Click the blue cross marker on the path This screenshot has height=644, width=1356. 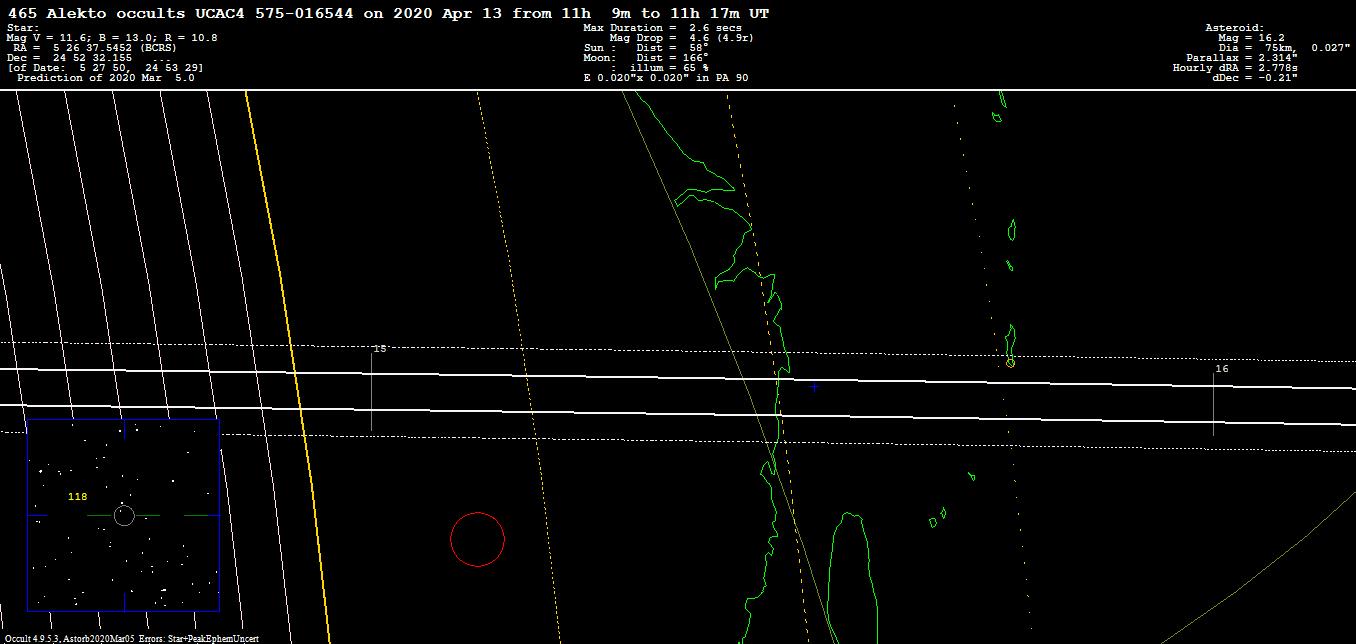coord(813,387)
